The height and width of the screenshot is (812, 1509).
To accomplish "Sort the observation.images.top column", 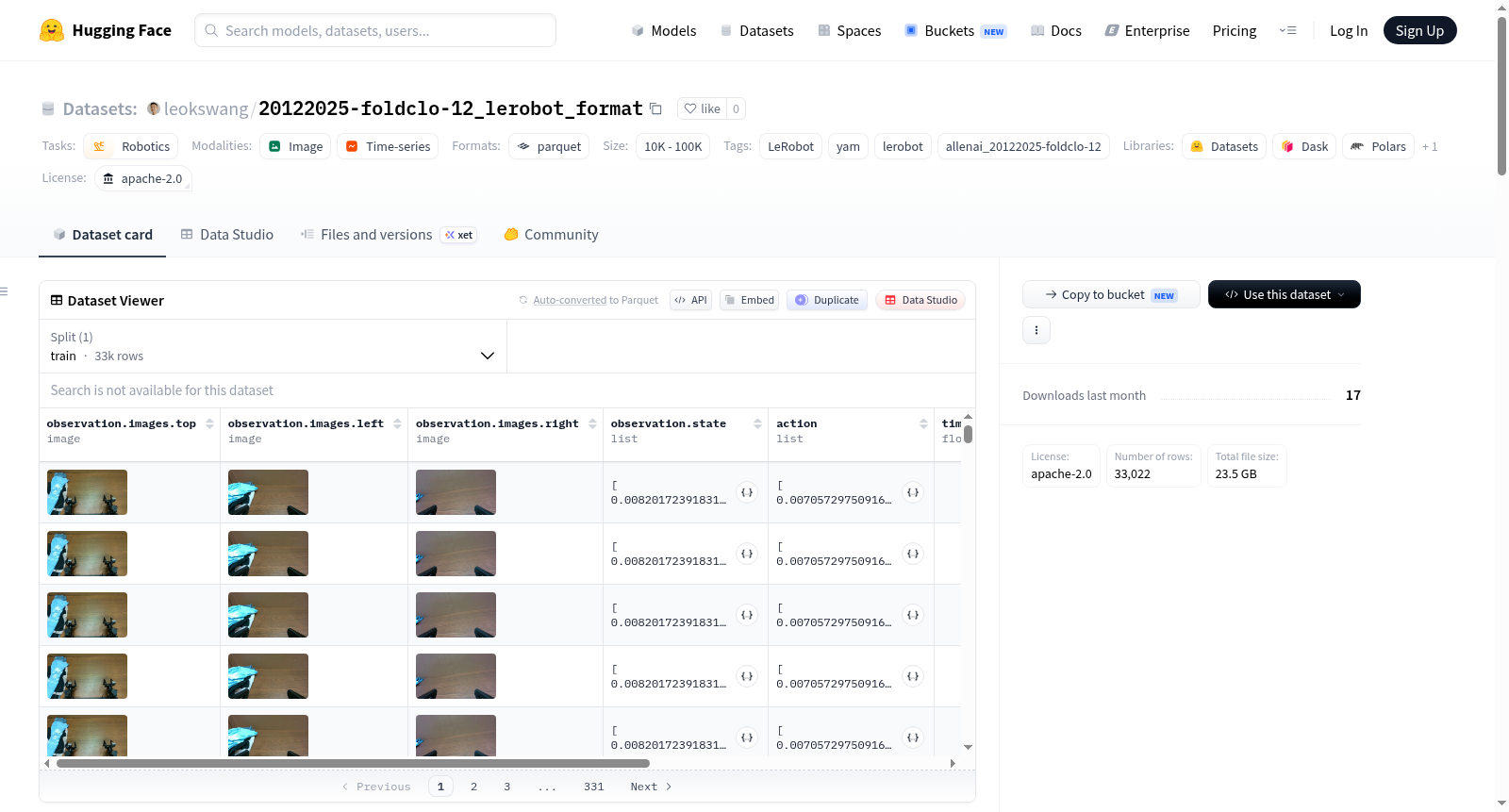I will point(209,423).
